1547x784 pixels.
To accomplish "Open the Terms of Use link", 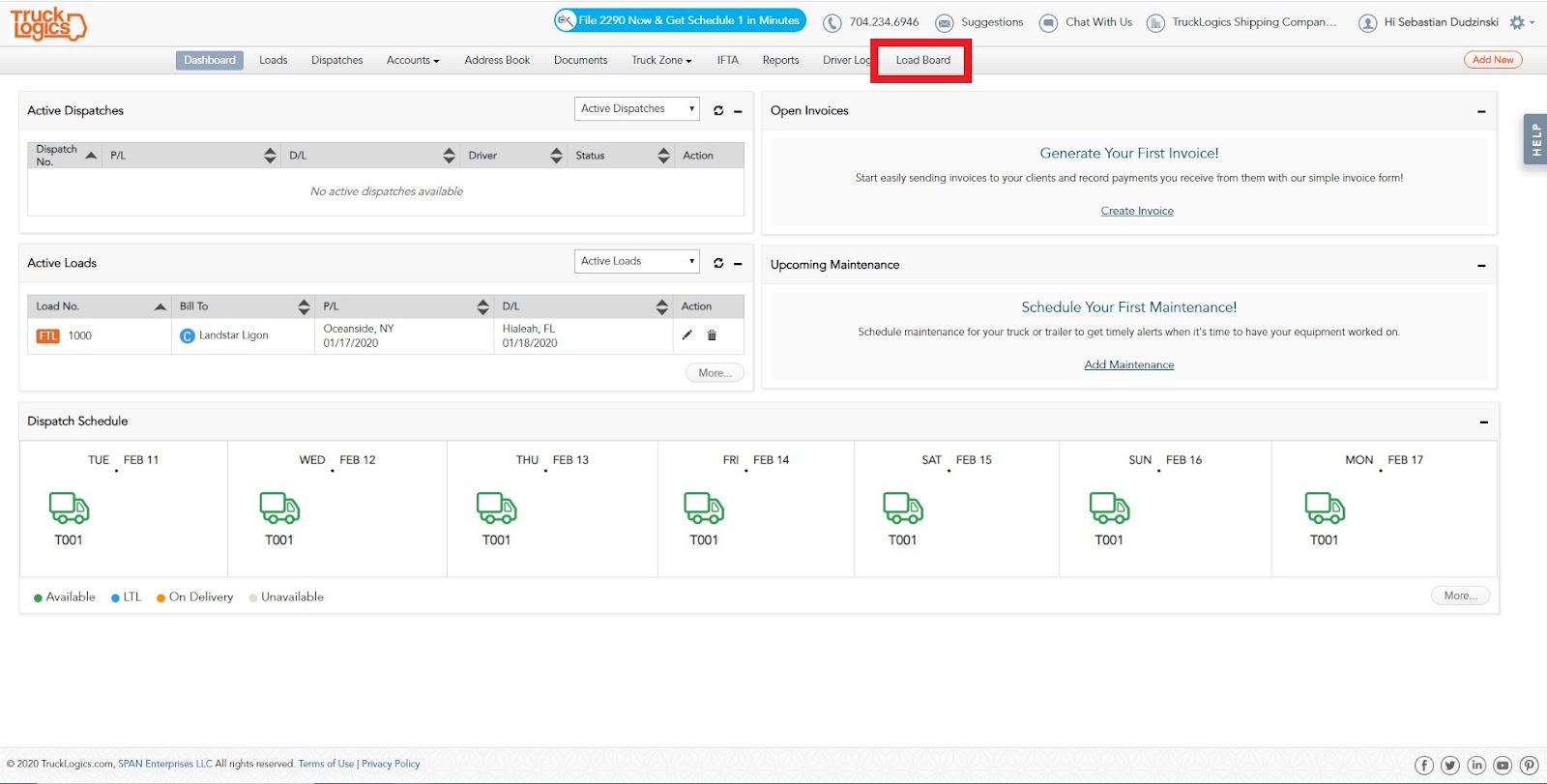I will [326, 764].
